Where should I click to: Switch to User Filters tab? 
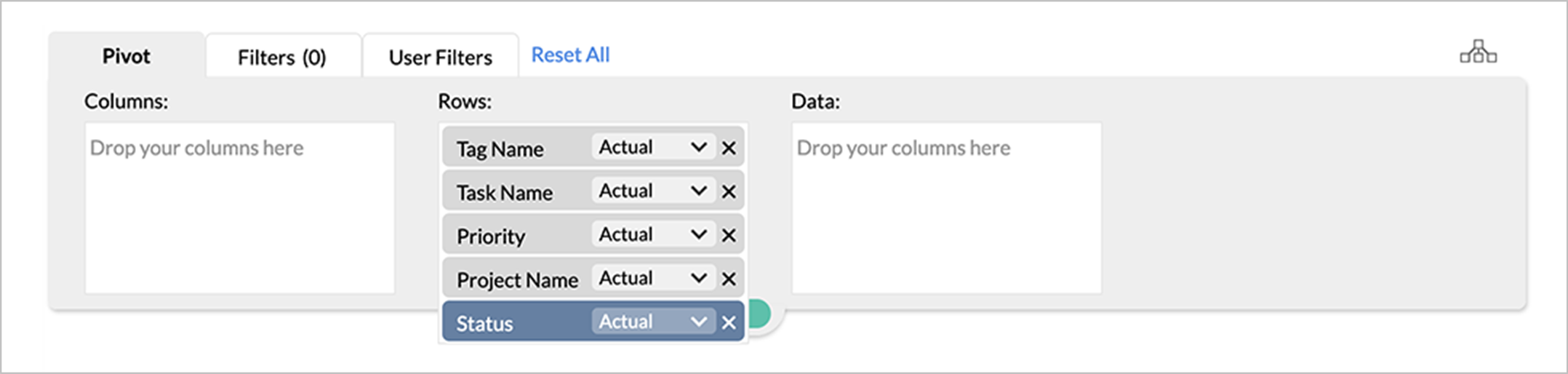click(440, 57)
